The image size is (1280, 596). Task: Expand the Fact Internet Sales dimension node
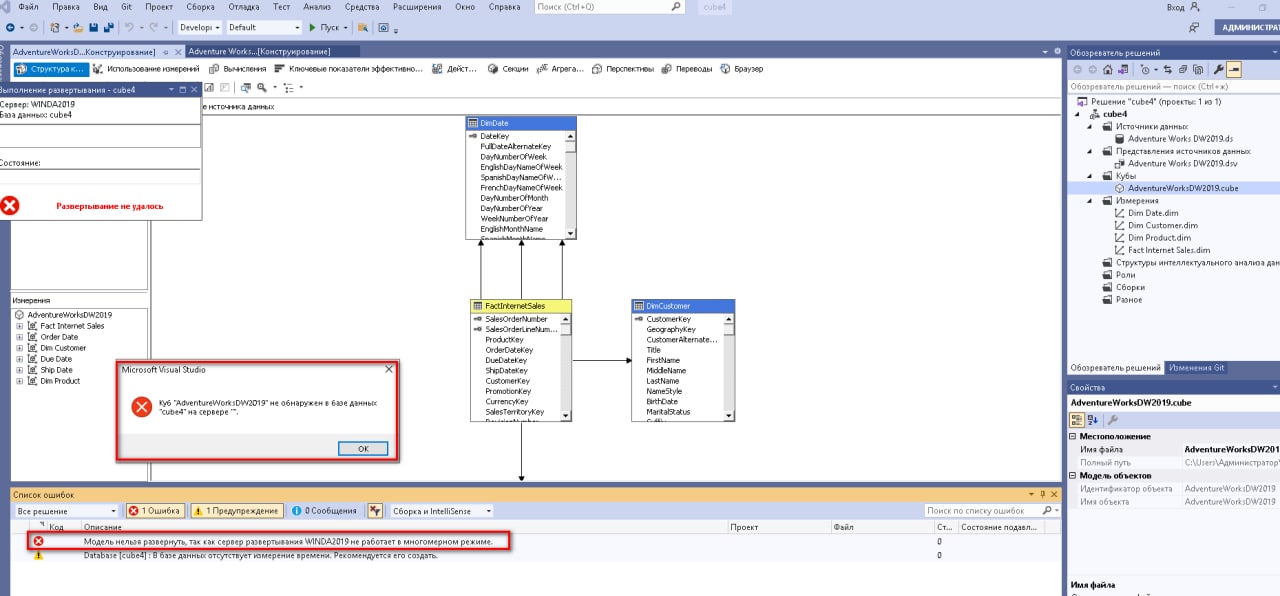coord(20,326)
